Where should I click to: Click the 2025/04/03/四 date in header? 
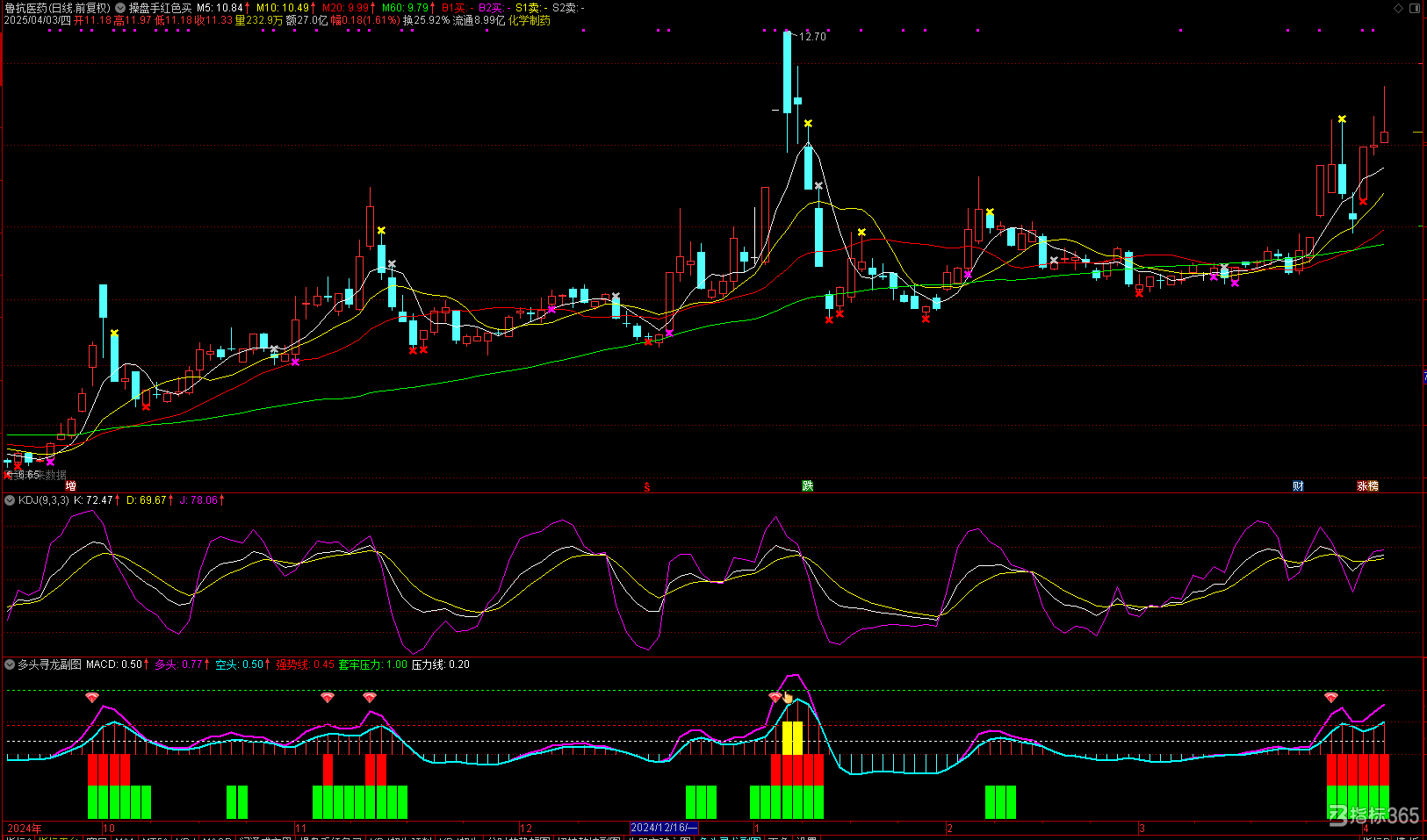click(x=38, y=20)
